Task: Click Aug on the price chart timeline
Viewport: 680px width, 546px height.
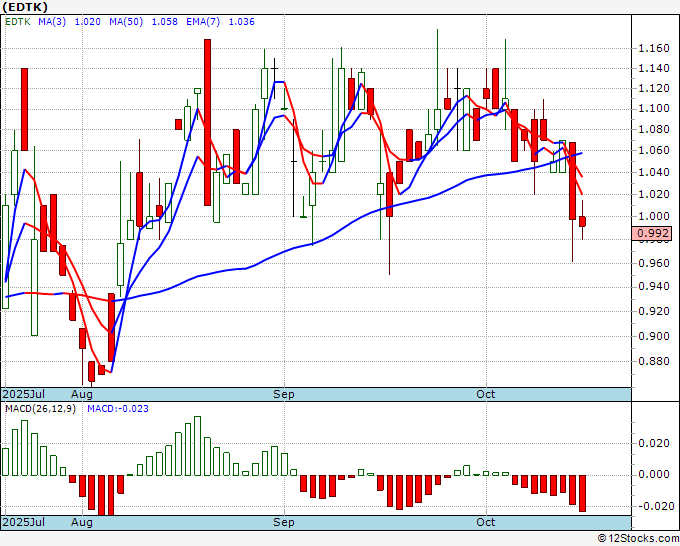Action: [82, 394]
